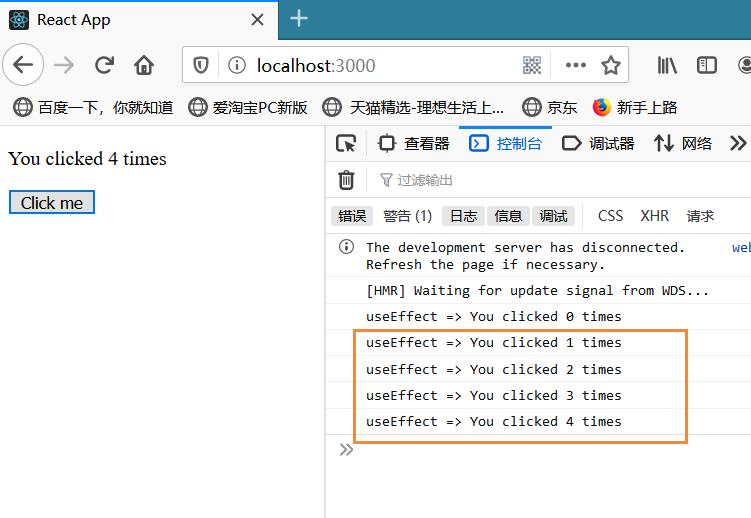The height and width of the screenshot is (518, 751).
Task: Toggle the CSS filter
Action: (x=610, y=216)
